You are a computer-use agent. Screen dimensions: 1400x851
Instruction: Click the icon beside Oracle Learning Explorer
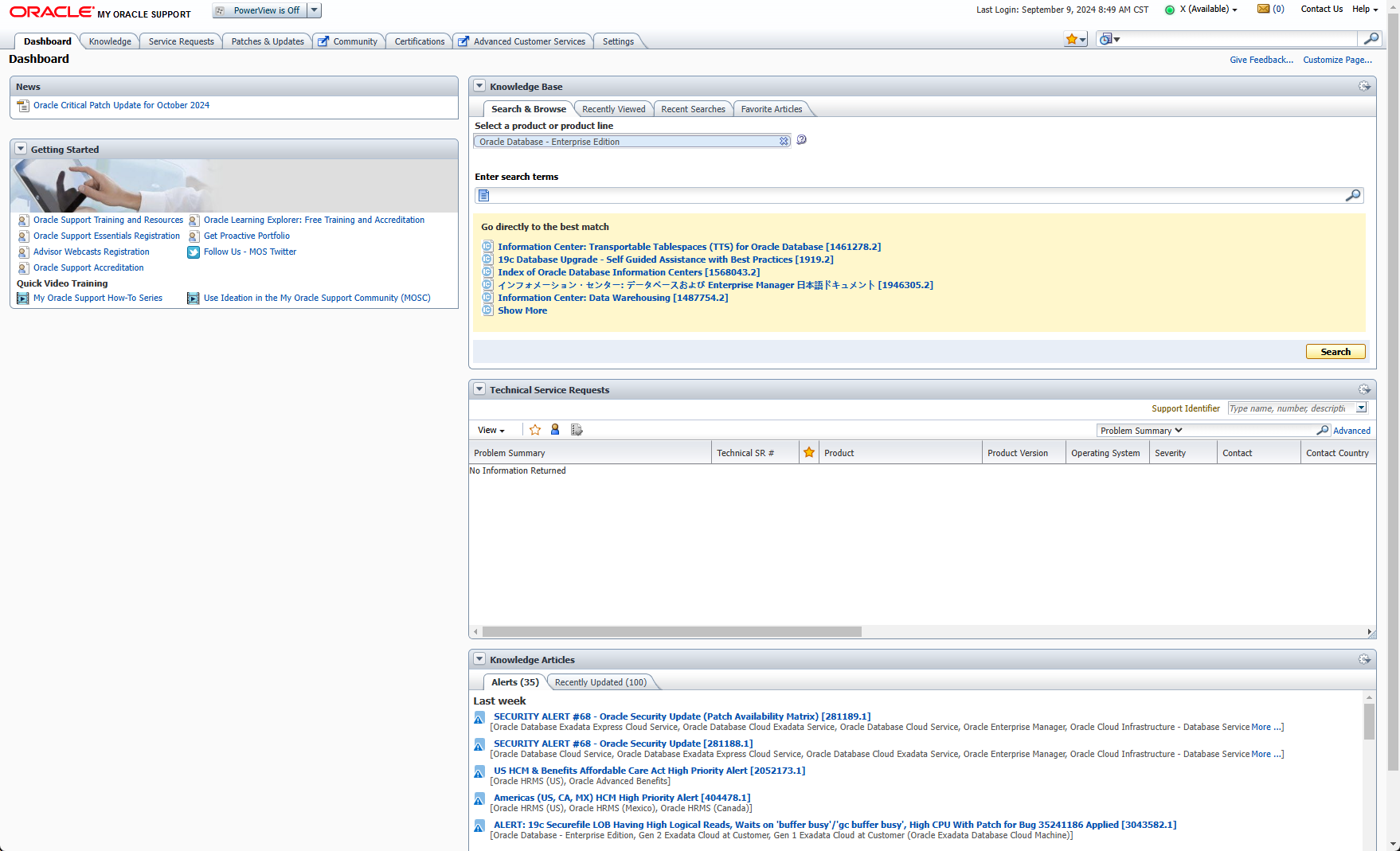pos(194,221)
